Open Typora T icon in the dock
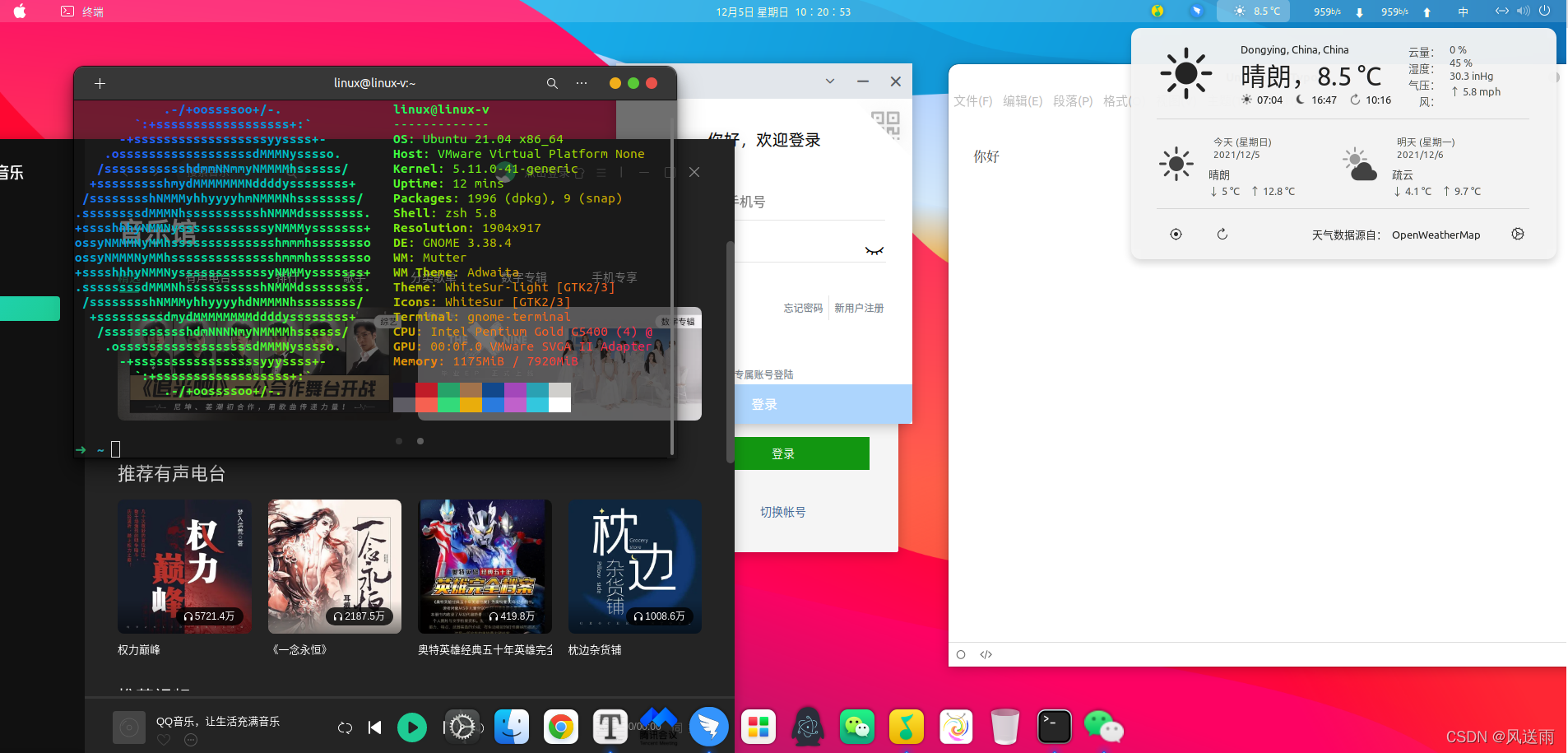Viewport: 1568px width, 753px height. tap(610, 727)
